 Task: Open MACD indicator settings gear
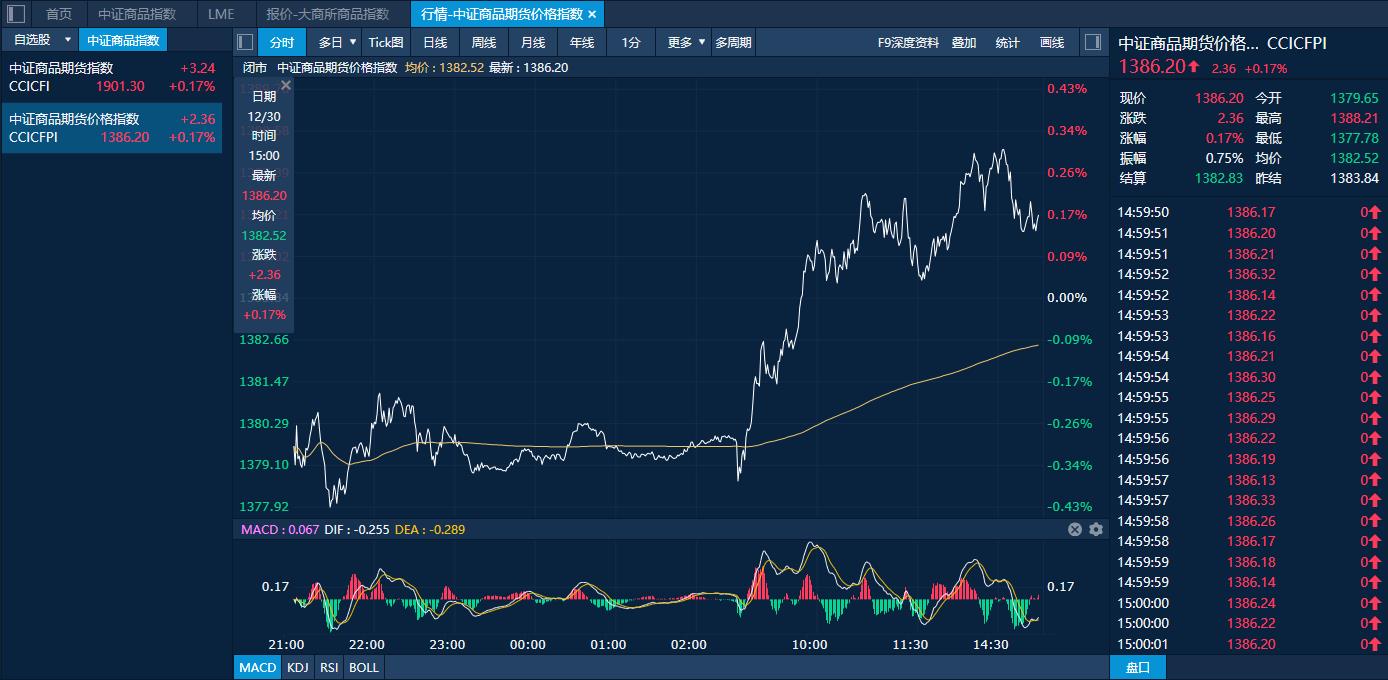1096,529
